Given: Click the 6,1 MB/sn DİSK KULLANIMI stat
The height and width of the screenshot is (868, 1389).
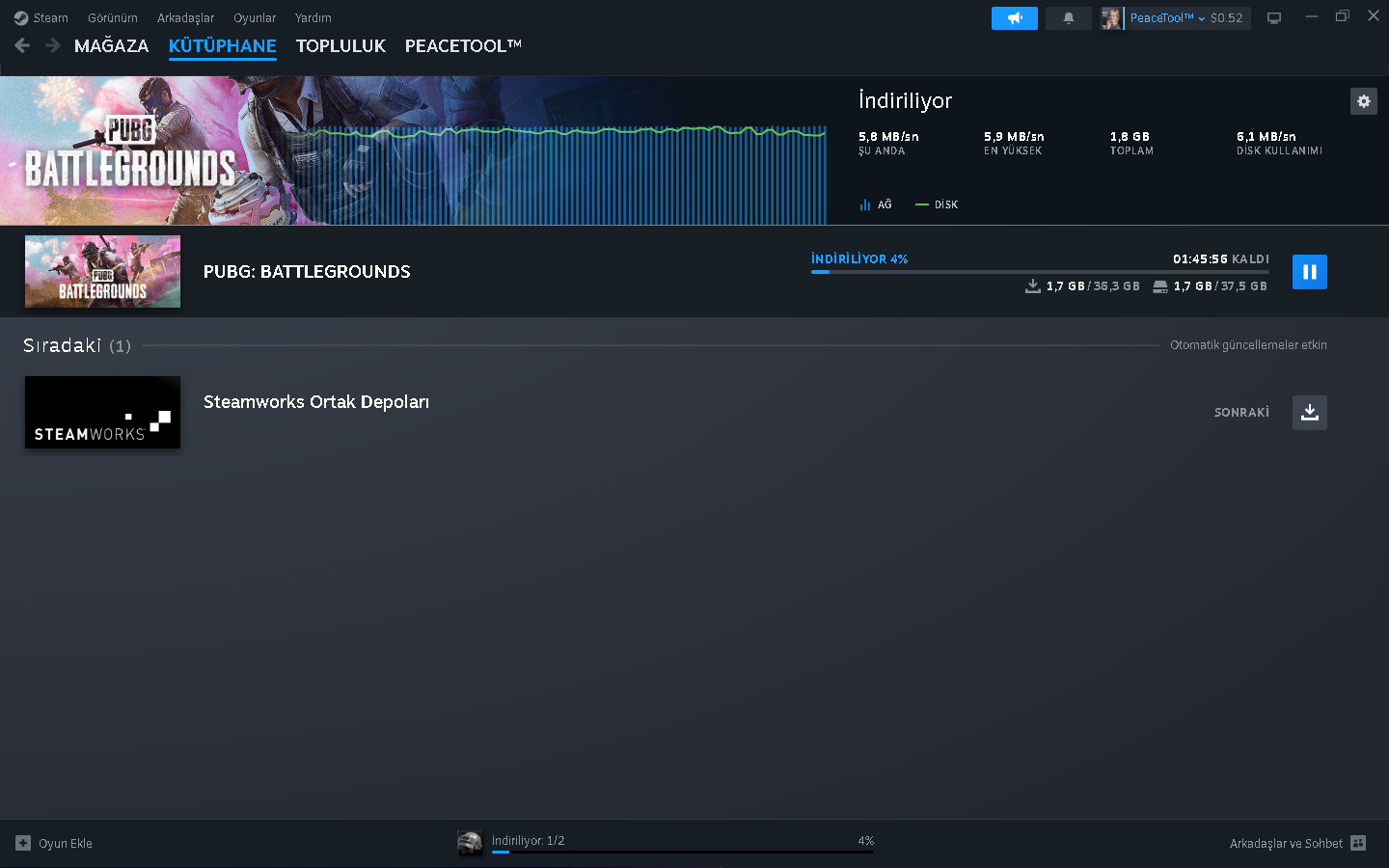Looking at the screenshot, I should tap(1279, 143).
